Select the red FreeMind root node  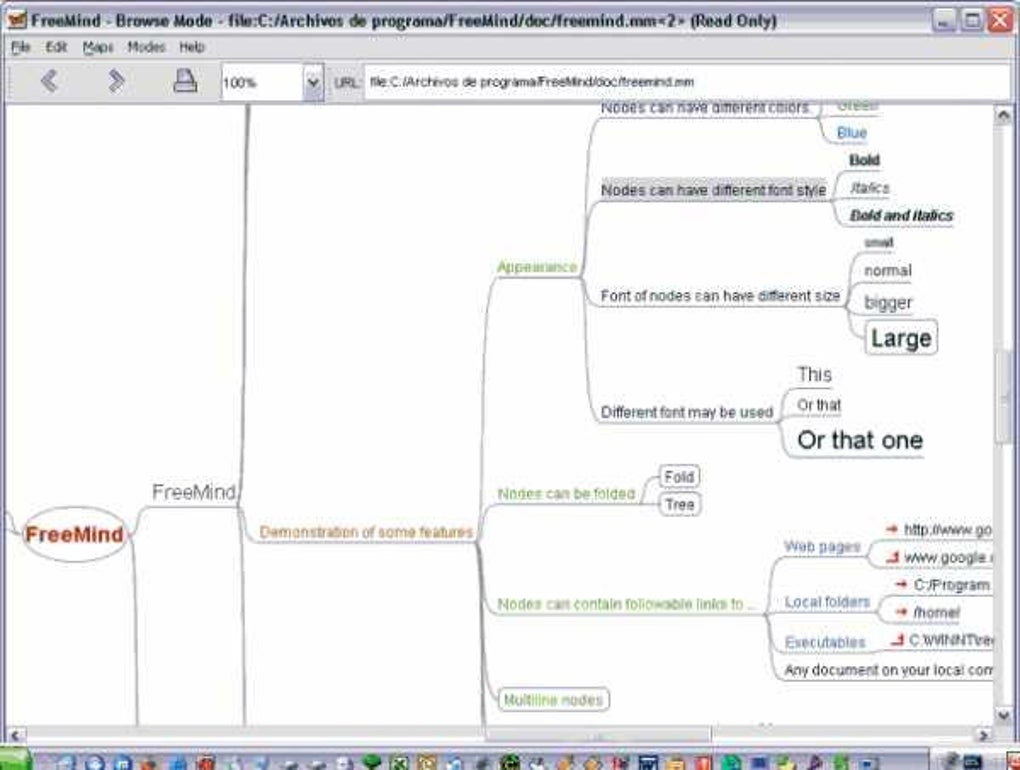coord(75,534)
